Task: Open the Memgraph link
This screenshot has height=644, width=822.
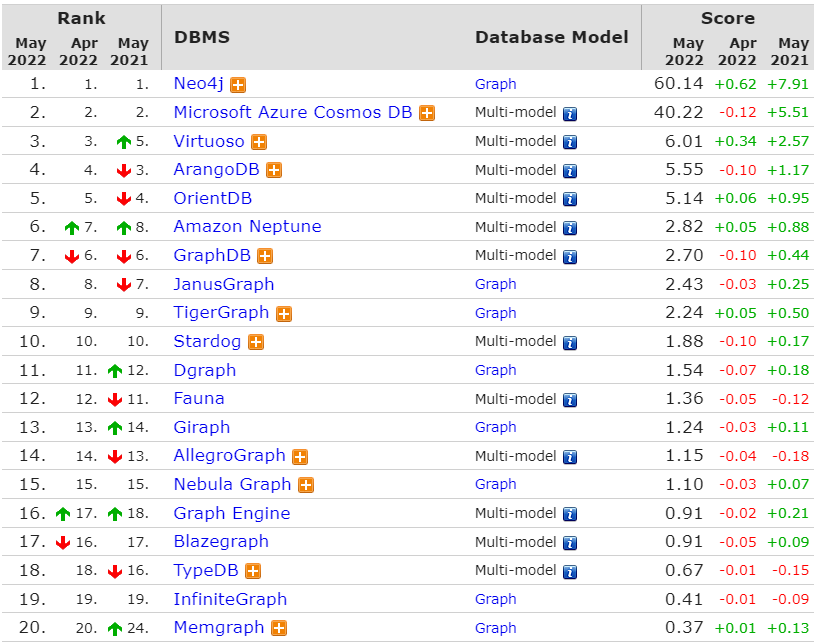Action: pos(219,628)
